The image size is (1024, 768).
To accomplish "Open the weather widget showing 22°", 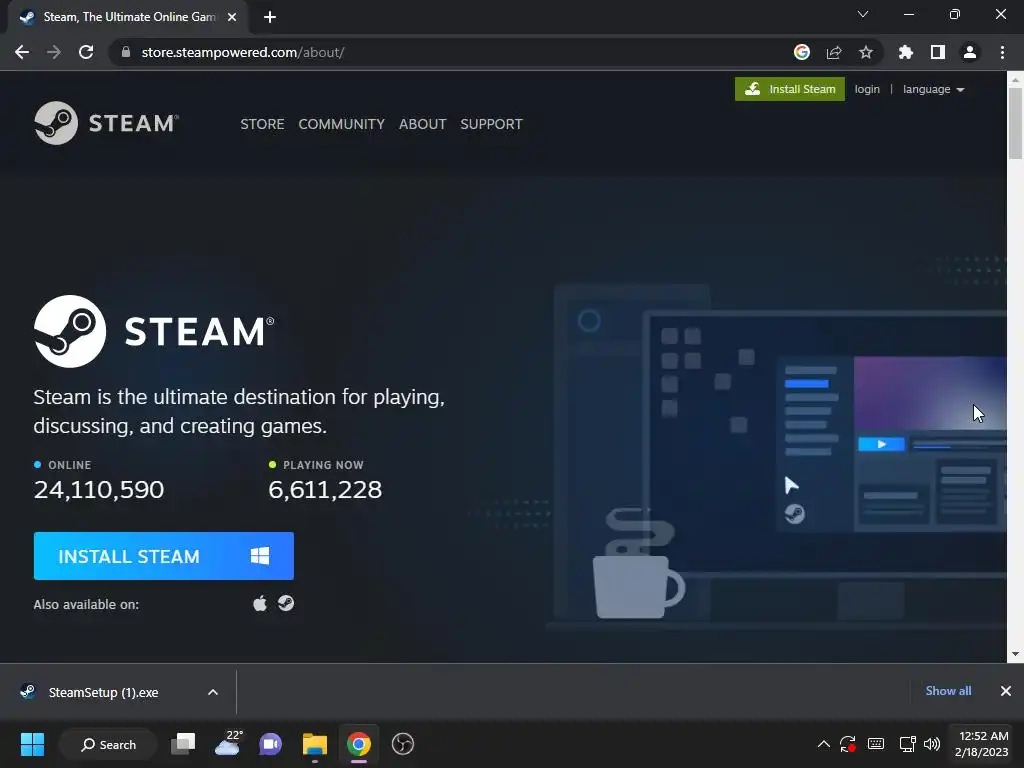I will pos(228,744).
